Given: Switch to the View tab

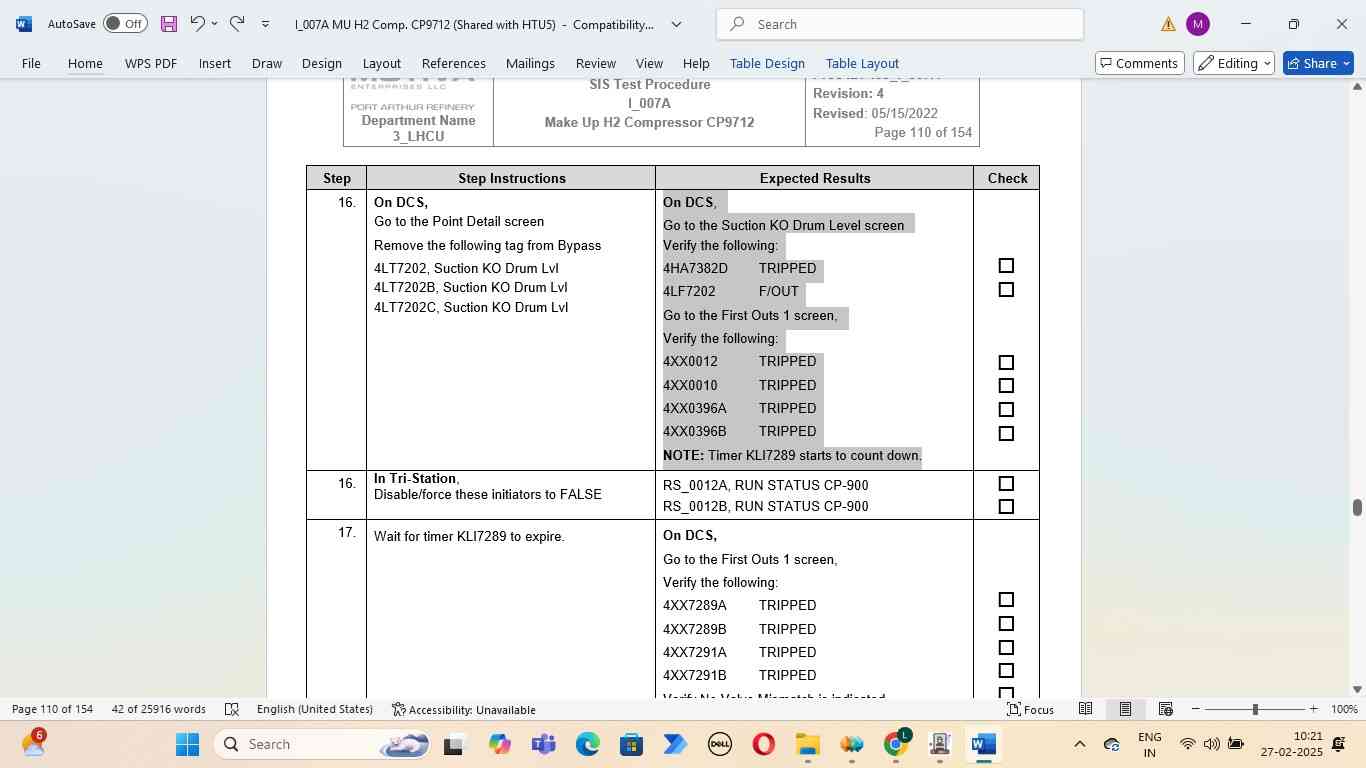Looking at the screenshot, I should tap(649, 63).
